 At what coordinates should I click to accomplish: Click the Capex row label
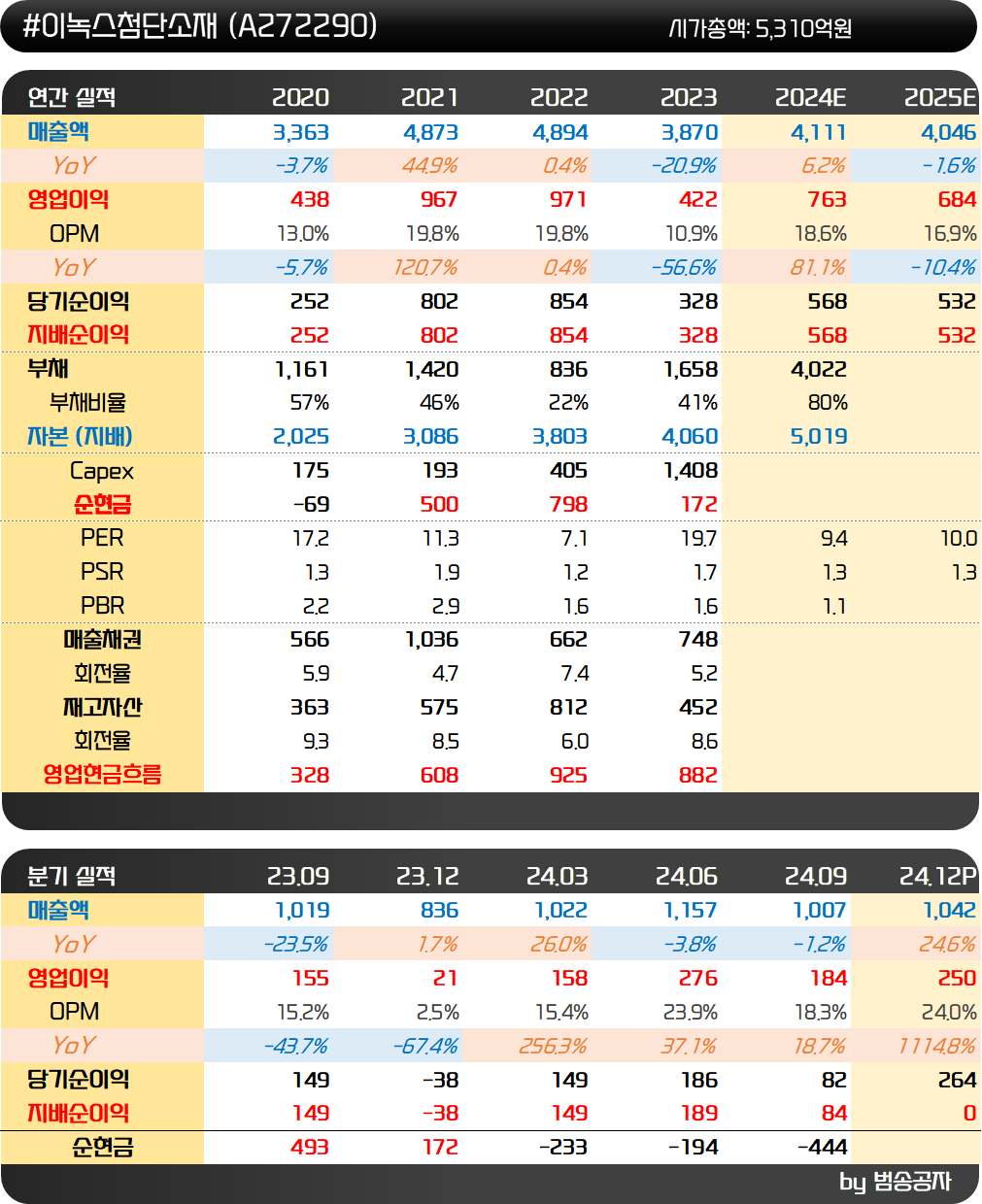pyautogui.click(x=102, y=471)
